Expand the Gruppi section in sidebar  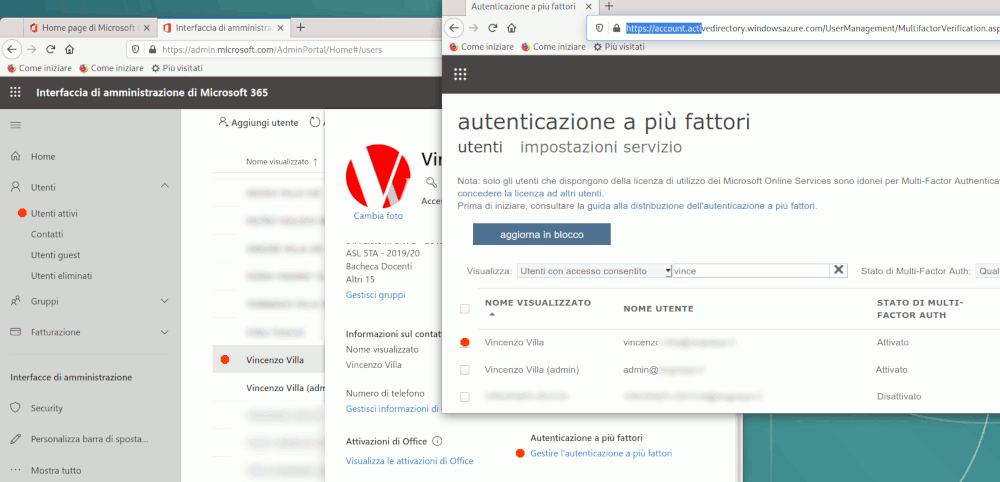pyautogui.click(x=165, y=301)
